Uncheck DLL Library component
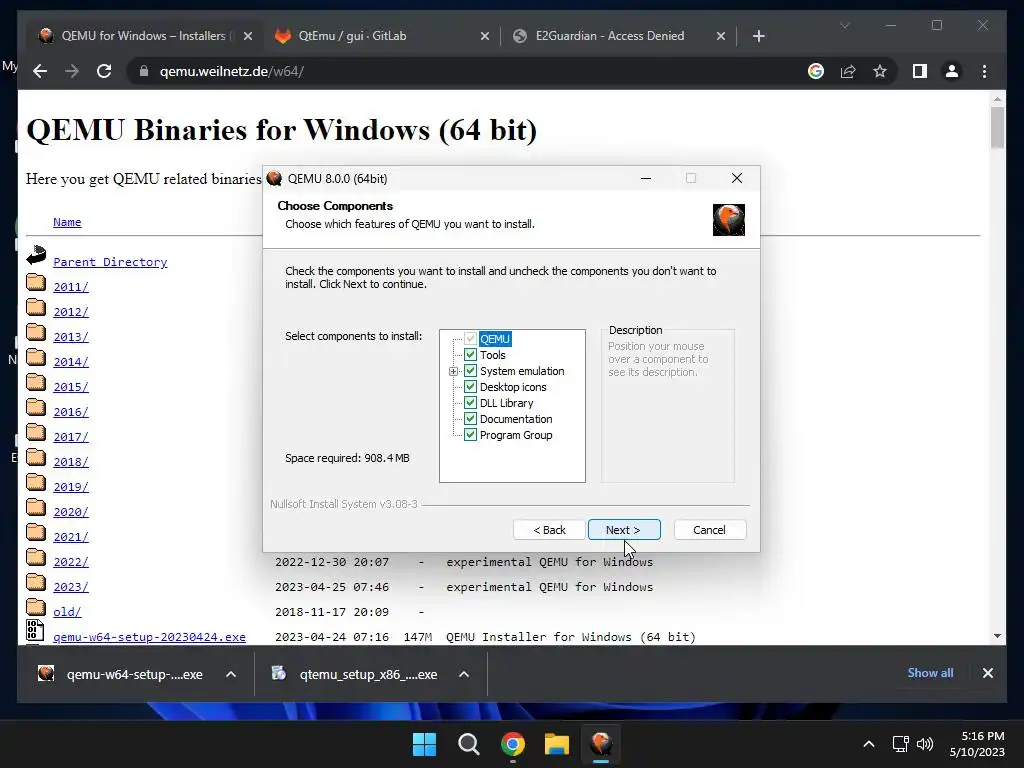This screenshot has height=768, width=1024. tap(470, 403)
